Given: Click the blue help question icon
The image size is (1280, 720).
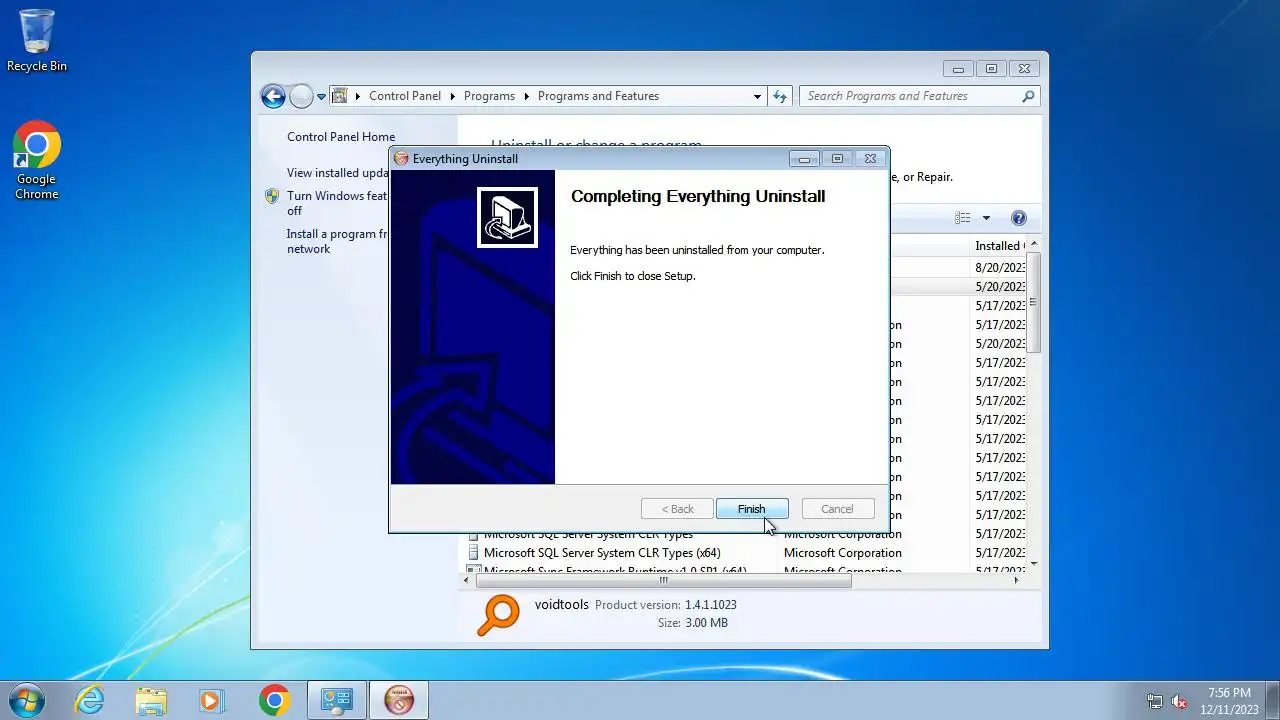Looking at the screenshot, I should click(x=1019, y=218).
